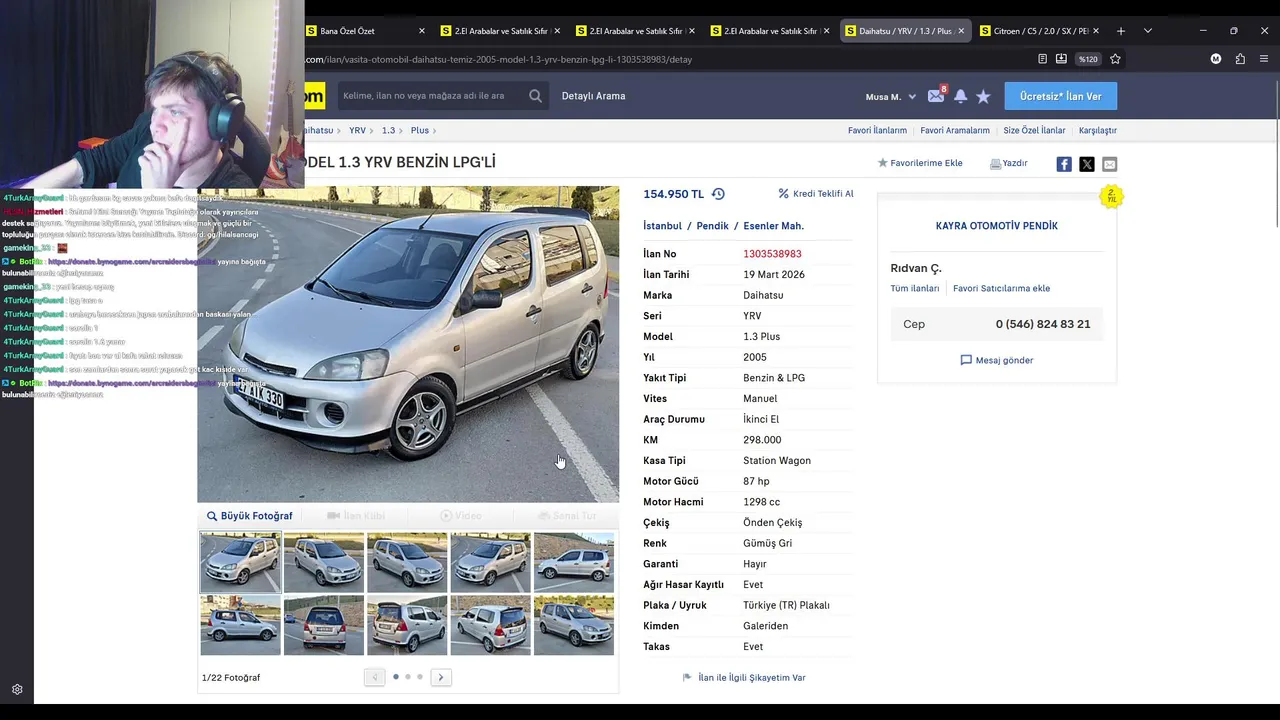Open Favori Aramalarım menu link
Screen dimensions: 1280x720
point(955,130)
